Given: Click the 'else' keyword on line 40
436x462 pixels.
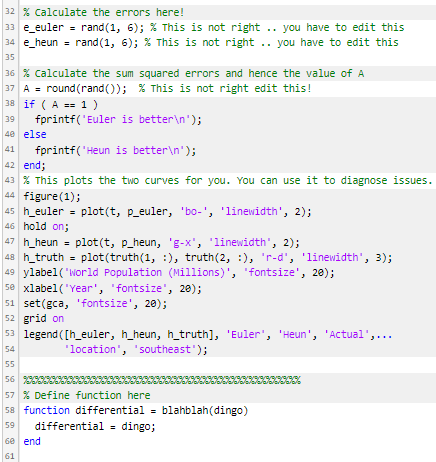Looking at the screenshot, I should (x=35, y=135).
